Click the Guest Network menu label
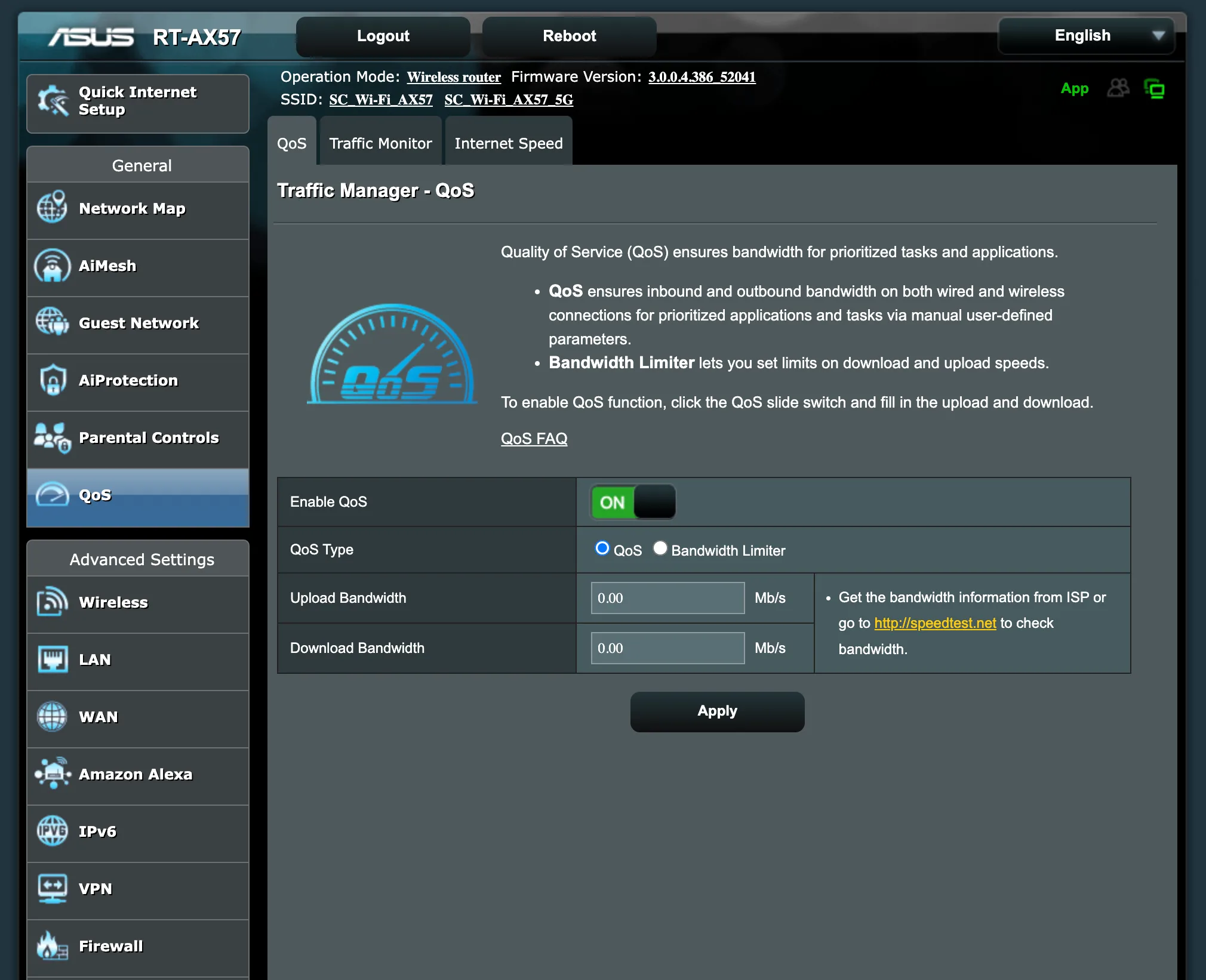The width and height of the screenshot is (1206, 980). (139, 323)
